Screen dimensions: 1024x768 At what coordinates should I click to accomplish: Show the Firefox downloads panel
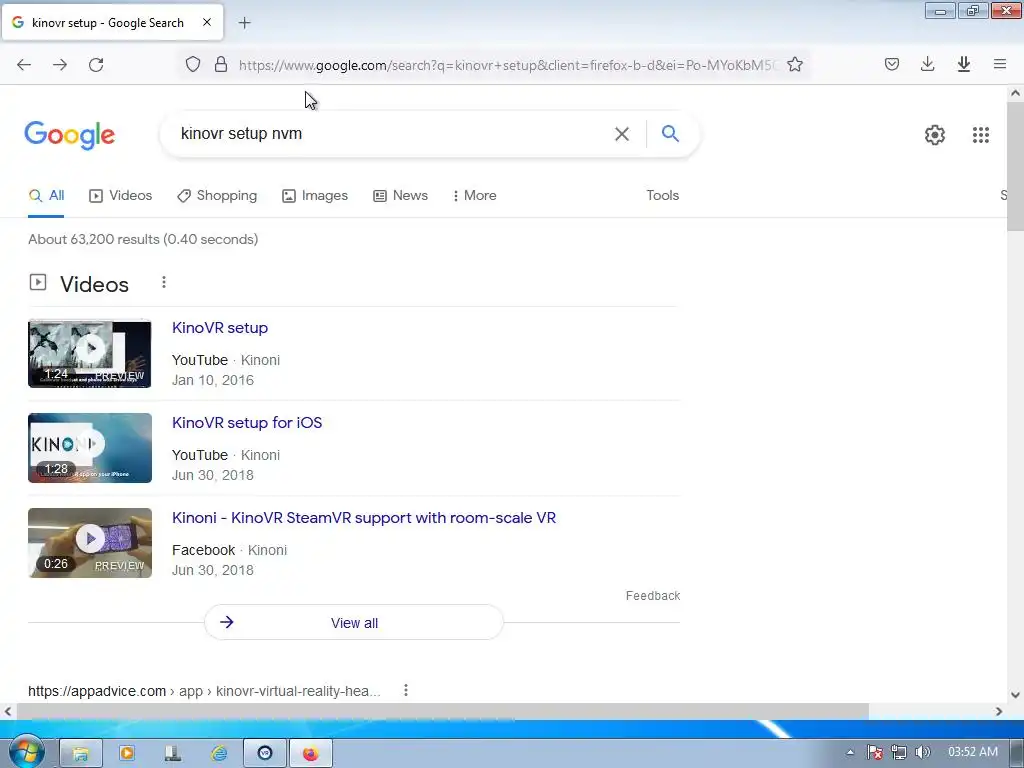(x=927, y=64)
